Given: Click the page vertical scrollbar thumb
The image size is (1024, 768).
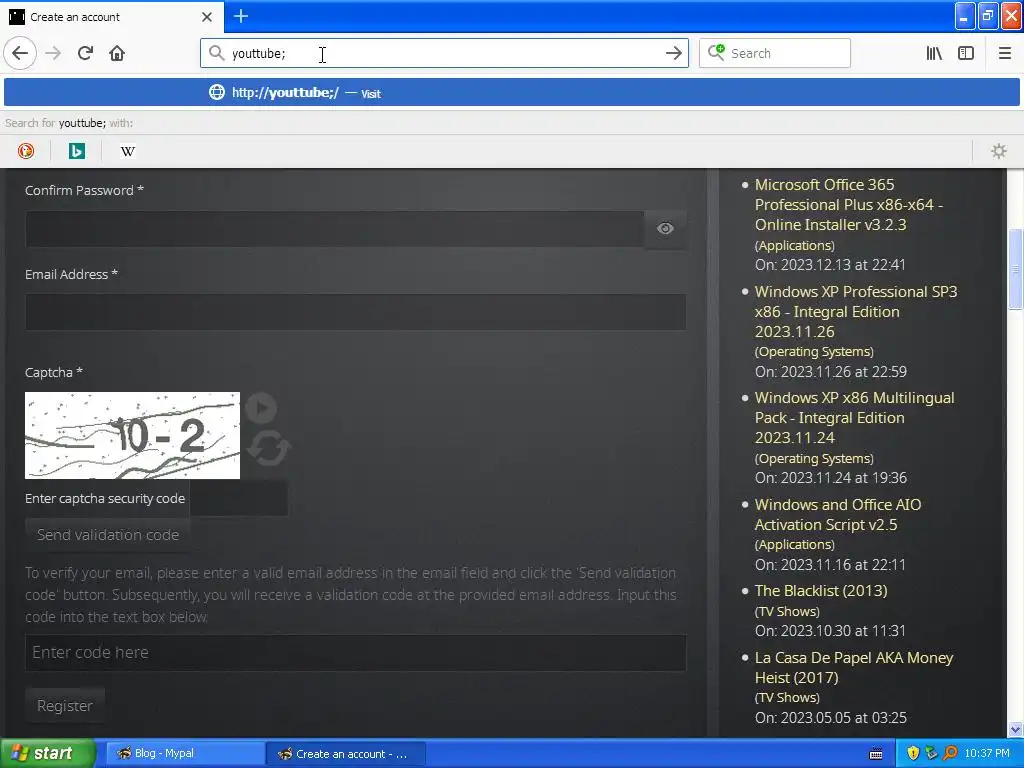Looking at the screenshot, I should coord(1015,268).
